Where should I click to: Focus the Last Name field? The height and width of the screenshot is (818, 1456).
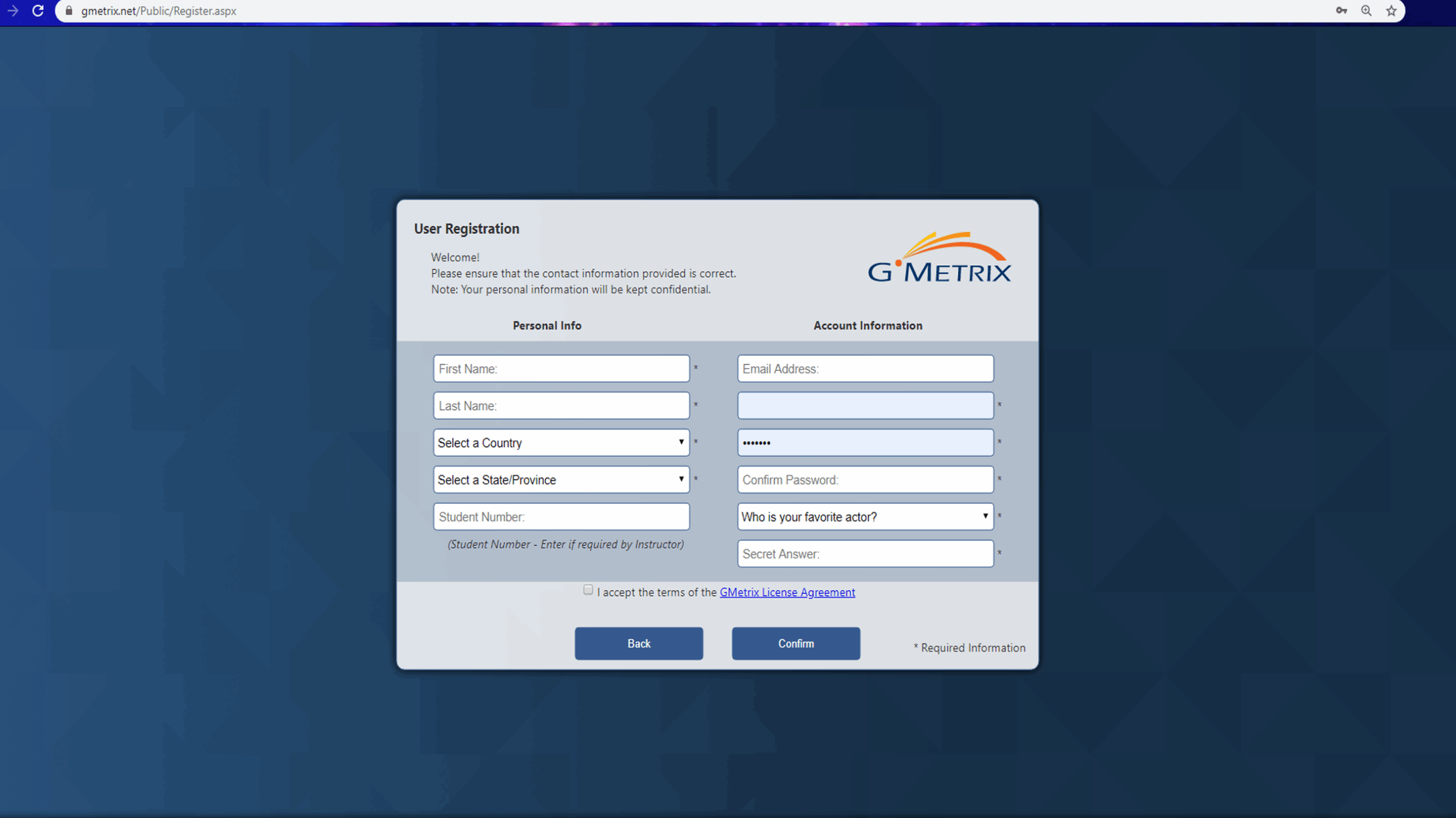[x=561, y=406]
